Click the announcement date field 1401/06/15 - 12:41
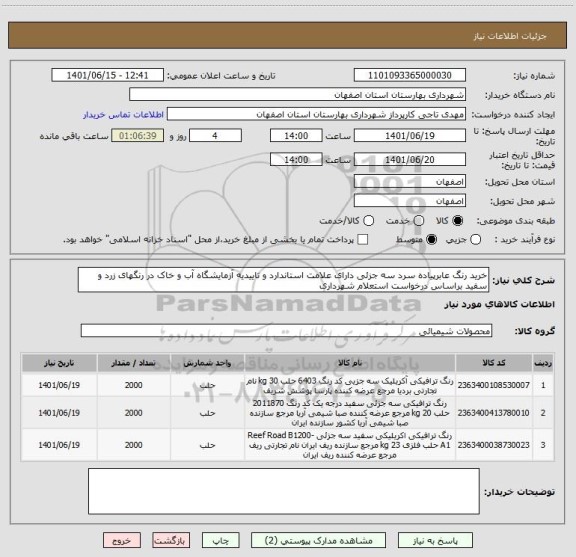Viewport: 576px width, 557px height. pos(108,75)
